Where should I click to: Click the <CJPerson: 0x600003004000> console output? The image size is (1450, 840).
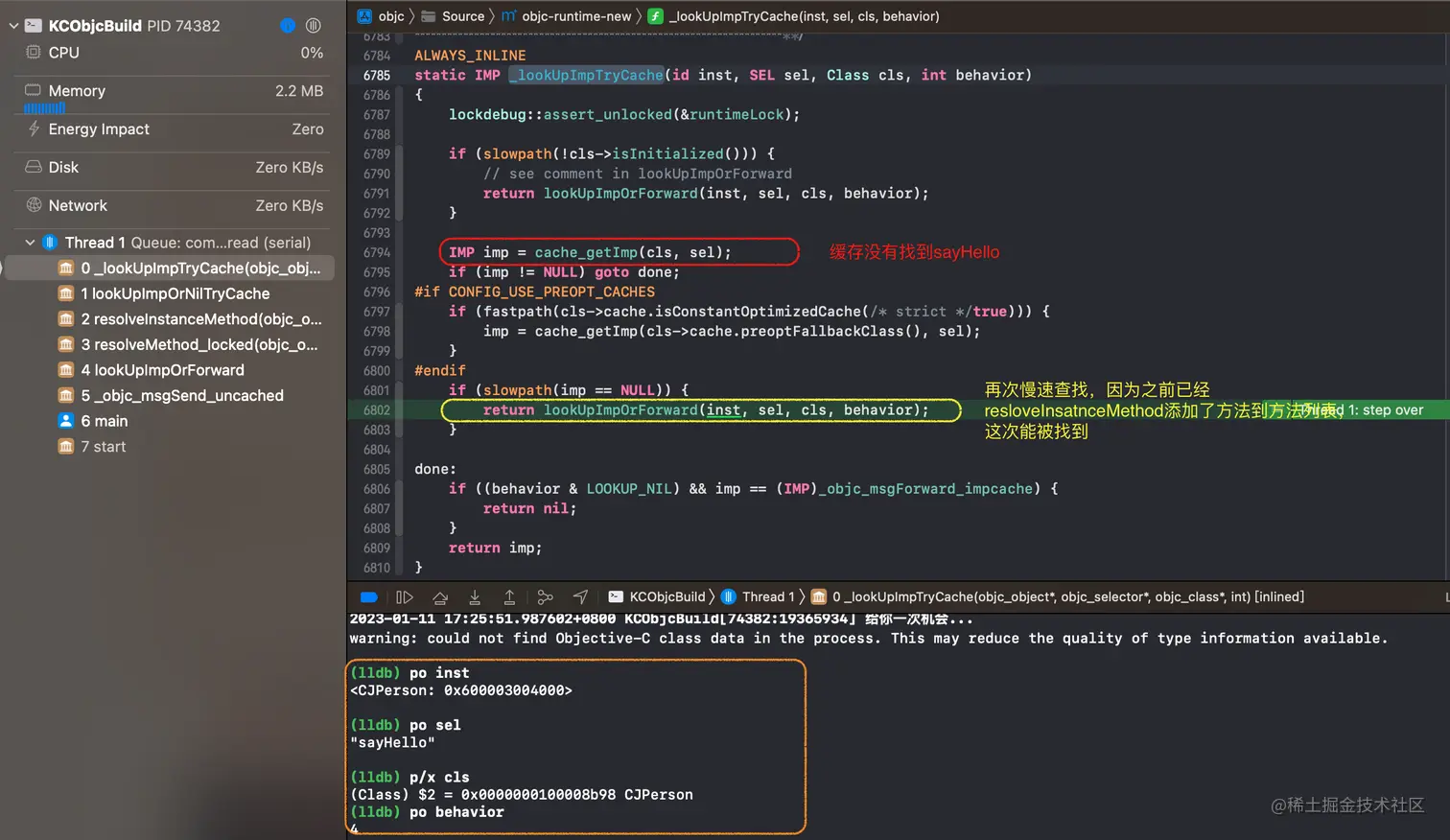click(461, 690)
